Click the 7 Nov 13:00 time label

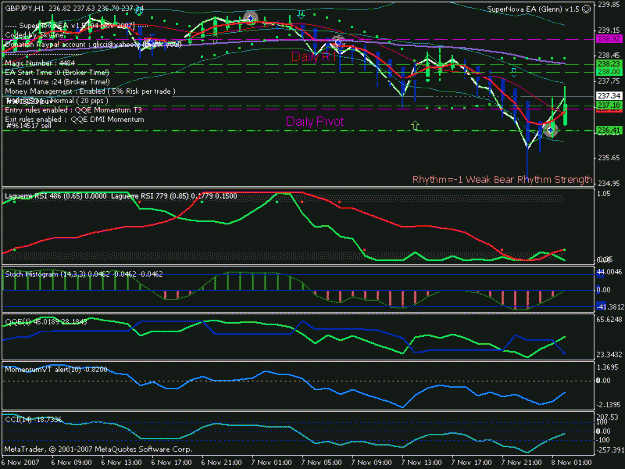[421, 463]
